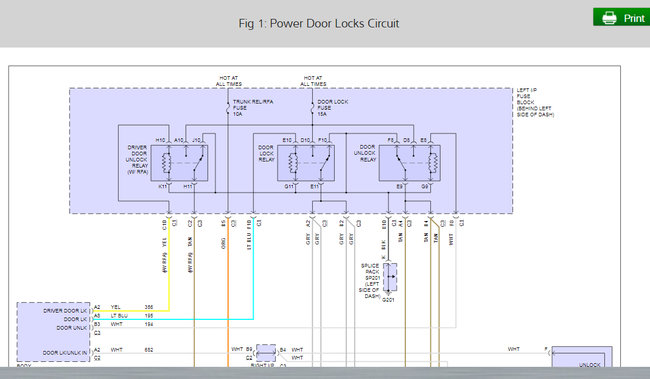Viewport: 650px width, 379px height.
Task: Click relay terminal label G11
Action: point(289,187)
